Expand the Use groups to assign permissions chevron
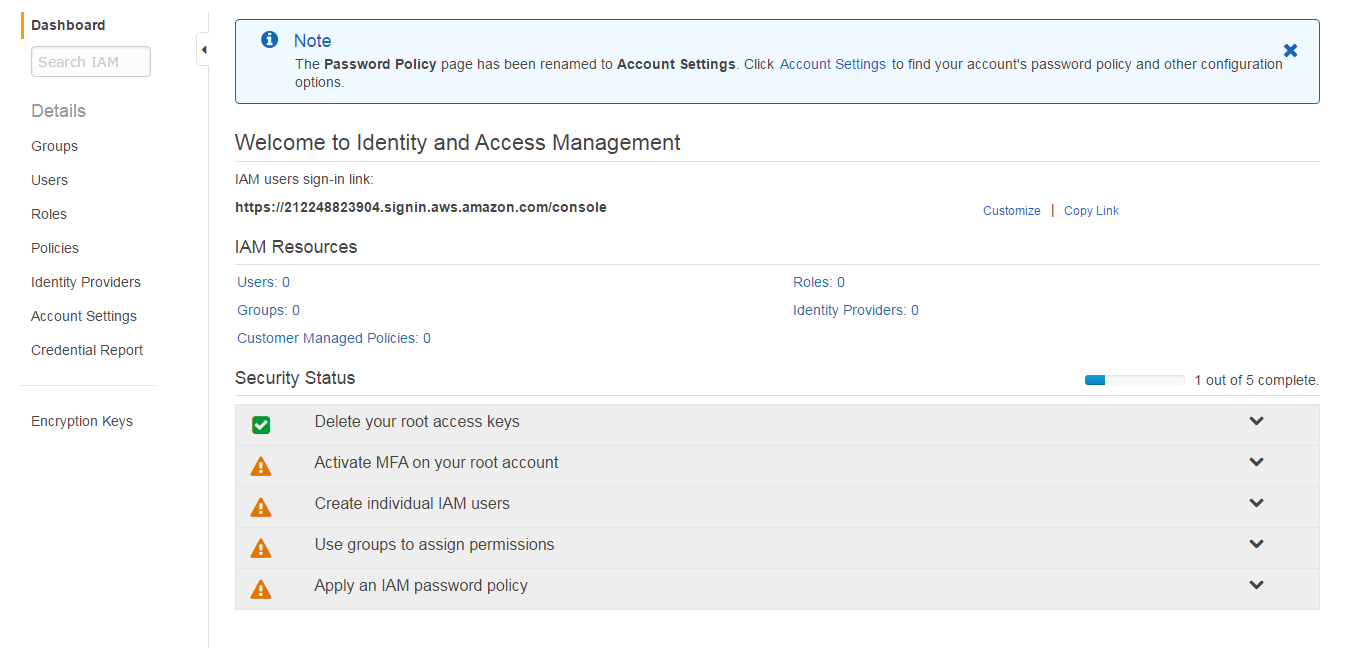 (x=1257, y=544)
